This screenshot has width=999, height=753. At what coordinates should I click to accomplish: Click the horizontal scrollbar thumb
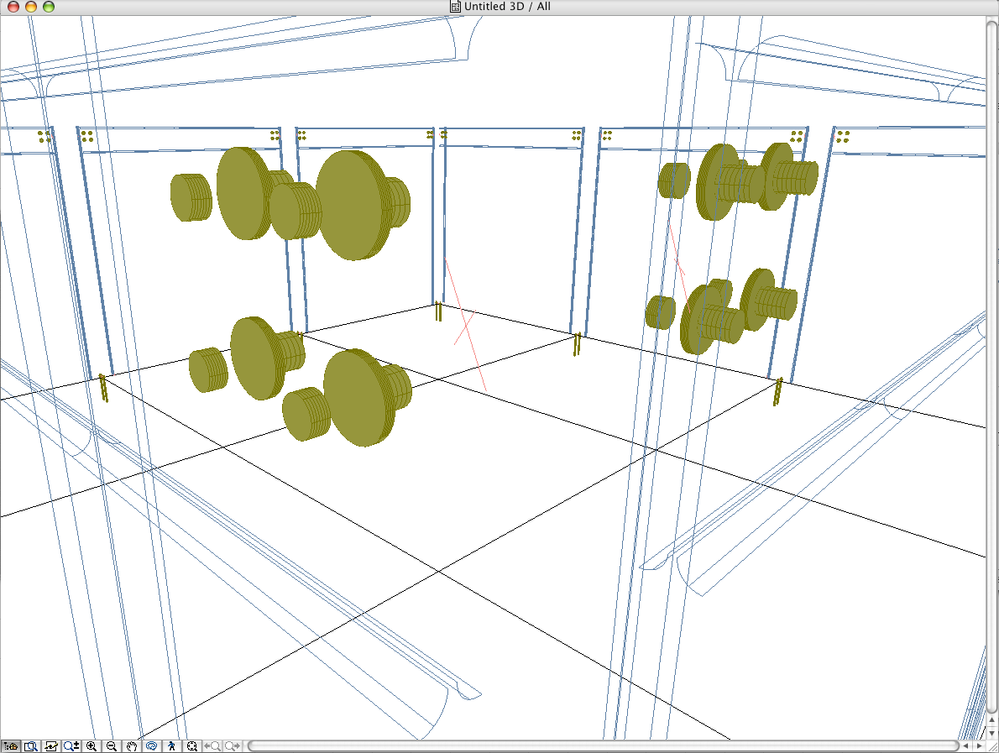[x=603, y=746]
